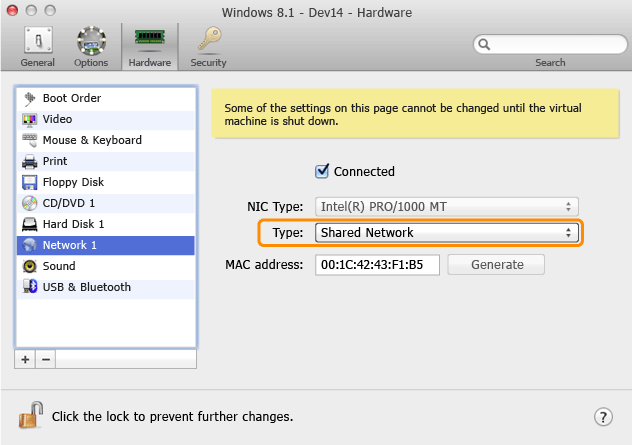Select Sound in hardware list

tap(106, 266)
